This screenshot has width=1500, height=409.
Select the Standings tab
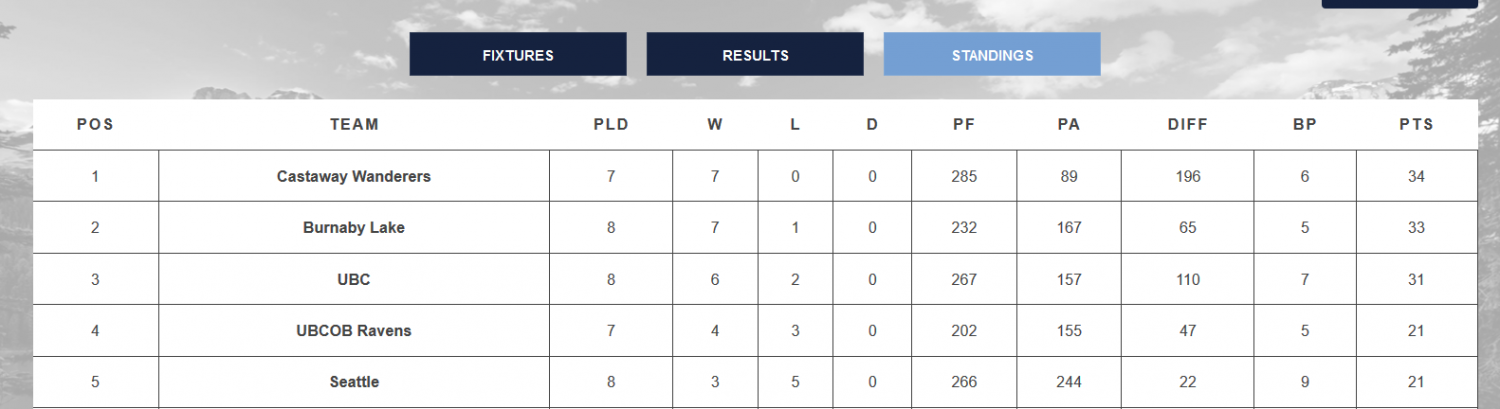coord(992,55)
